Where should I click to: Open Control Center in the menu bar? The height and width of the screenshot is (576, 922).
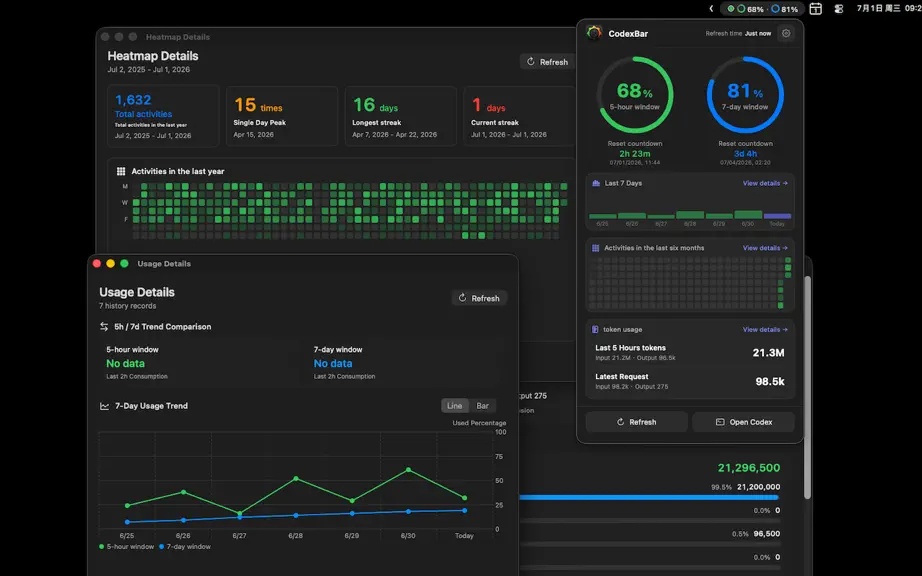[839, 9]
